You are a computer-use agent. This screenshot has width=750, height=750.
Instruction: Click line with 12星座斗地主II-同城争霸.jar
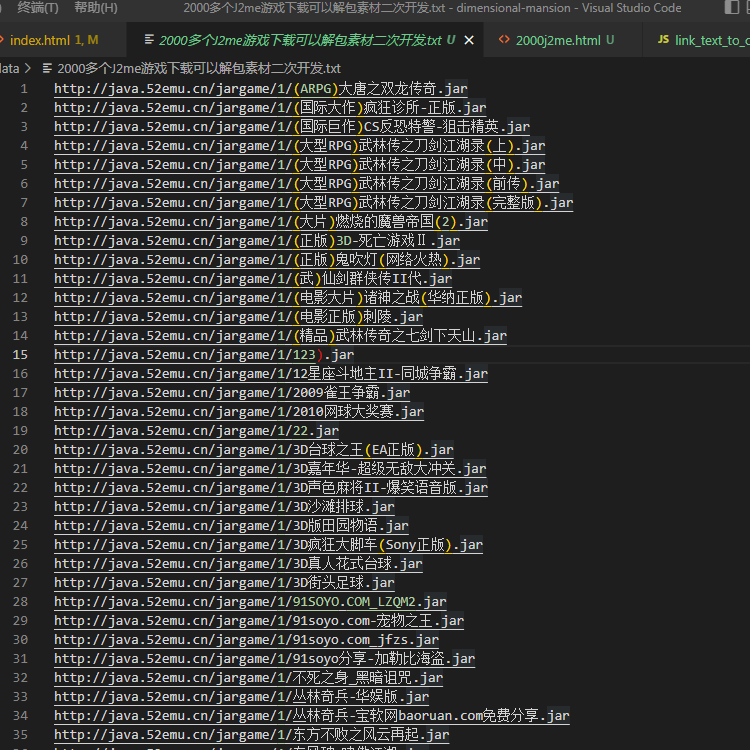[271, 374]
